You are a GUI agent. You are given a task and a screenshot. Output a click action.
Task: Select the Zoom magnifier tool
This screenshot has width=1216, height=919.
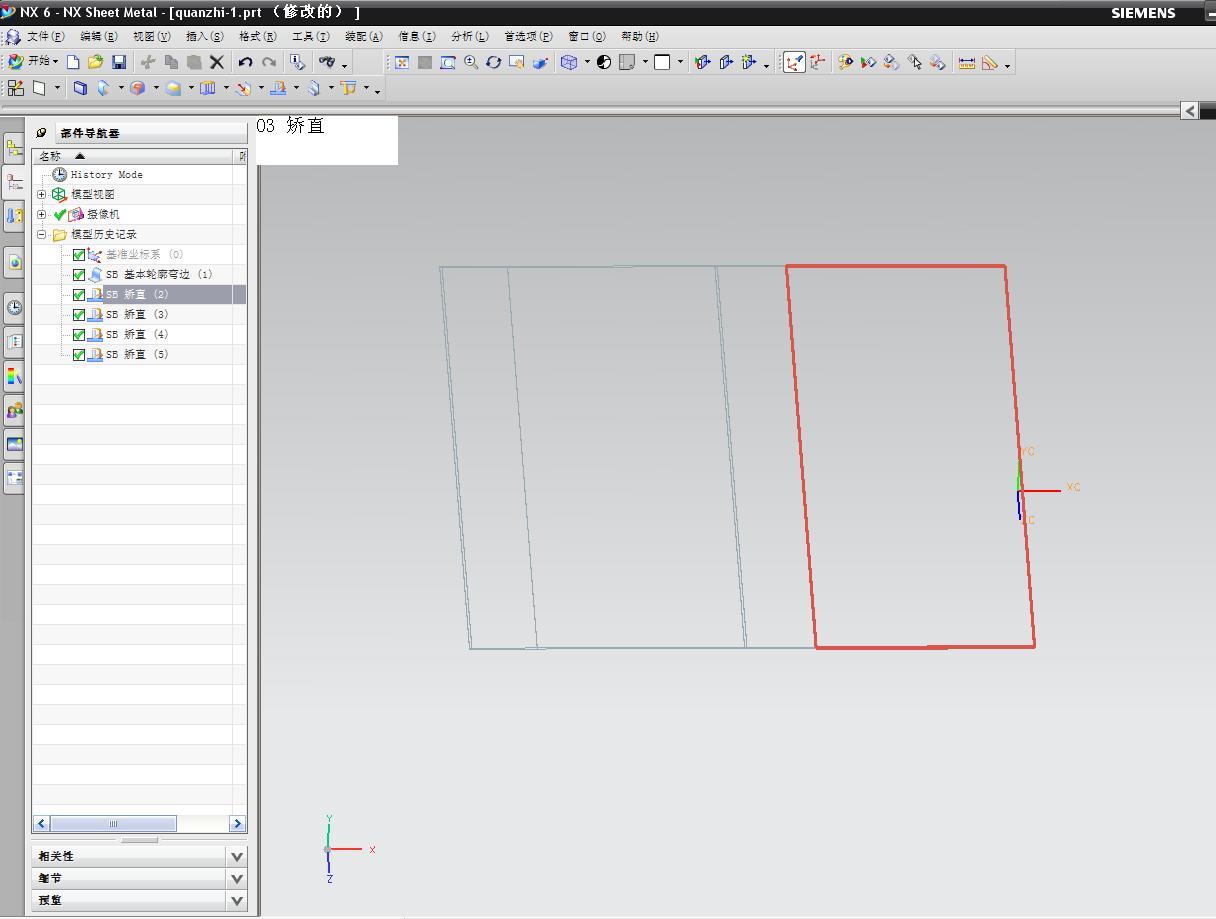coord(471,62)
